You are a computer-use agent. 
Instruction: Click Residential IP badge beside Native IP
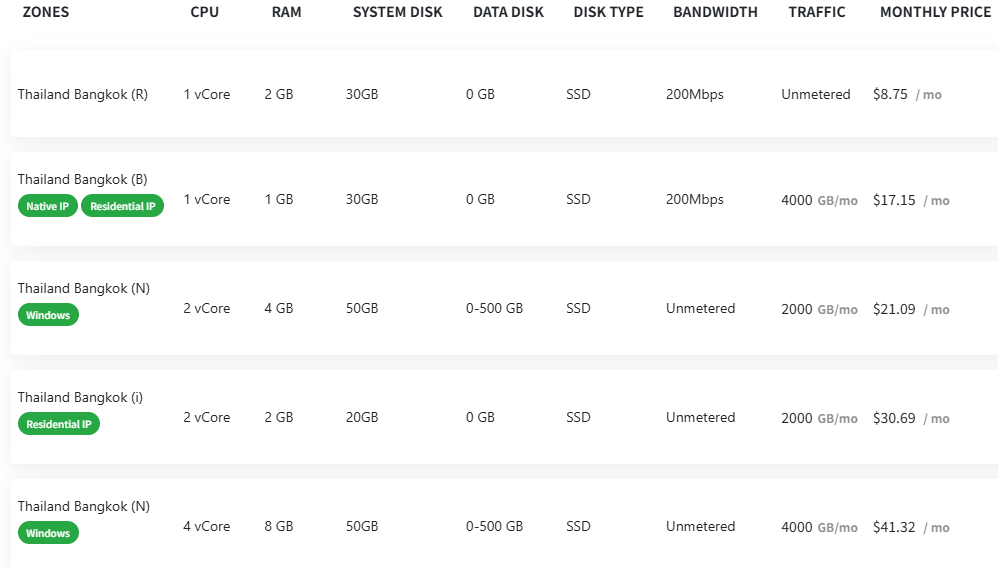pyautogui.click(x=122, y=206)
